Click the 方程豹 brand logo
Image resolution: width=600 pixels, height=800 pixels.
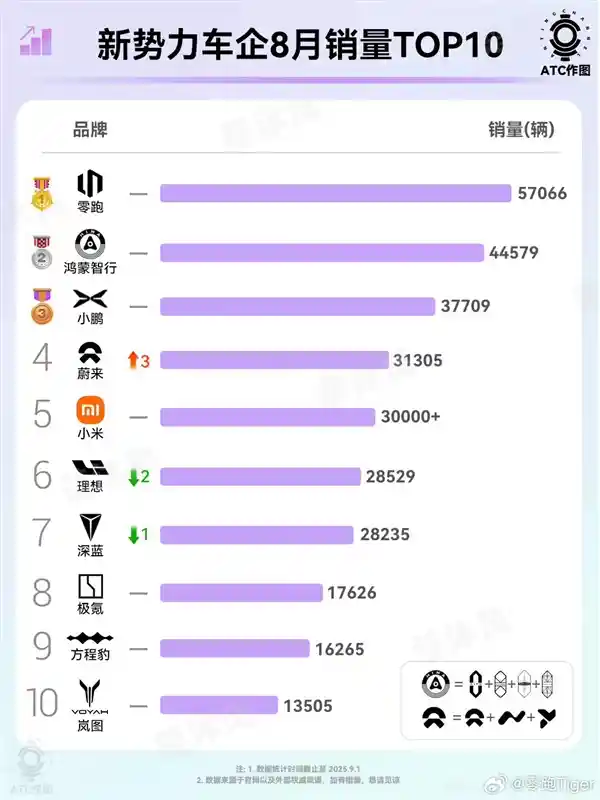coord(90,638)
